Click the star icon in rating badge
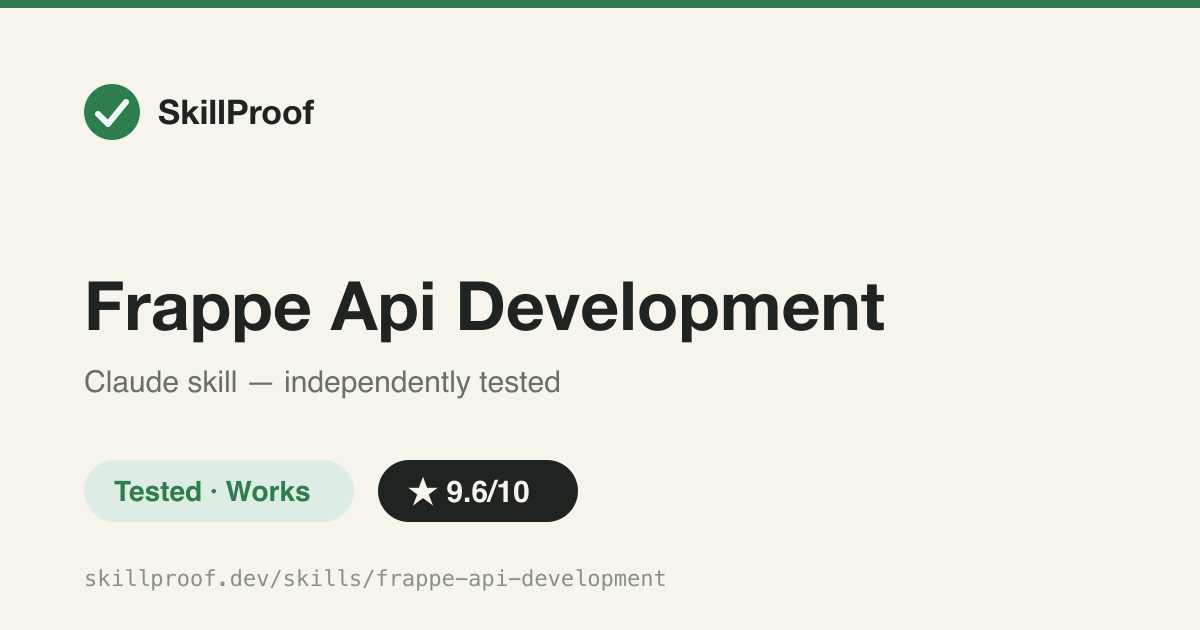Viewport: 1200px width, 630px height. click(423, 491)
